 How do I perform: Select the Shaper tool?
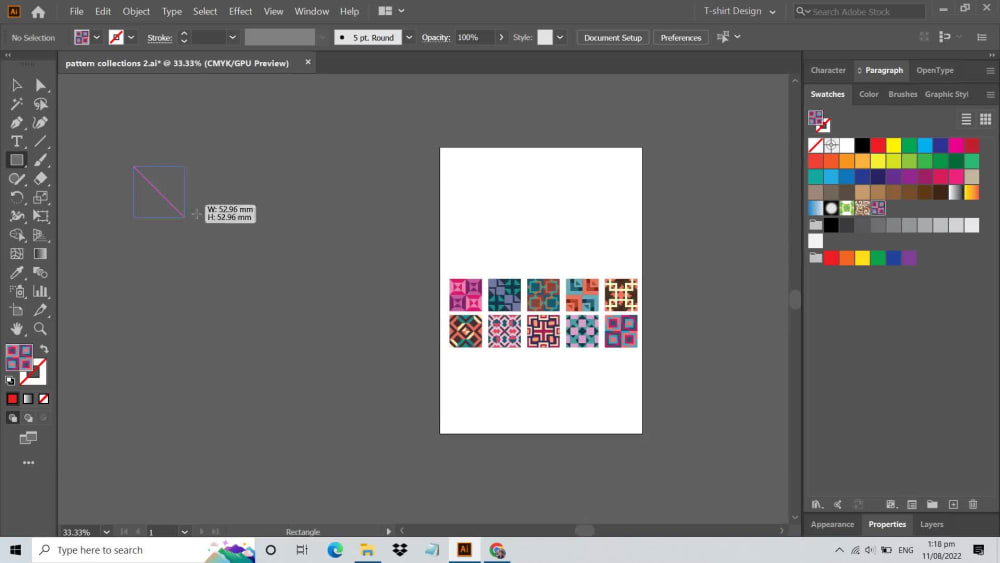coord(17,179)
